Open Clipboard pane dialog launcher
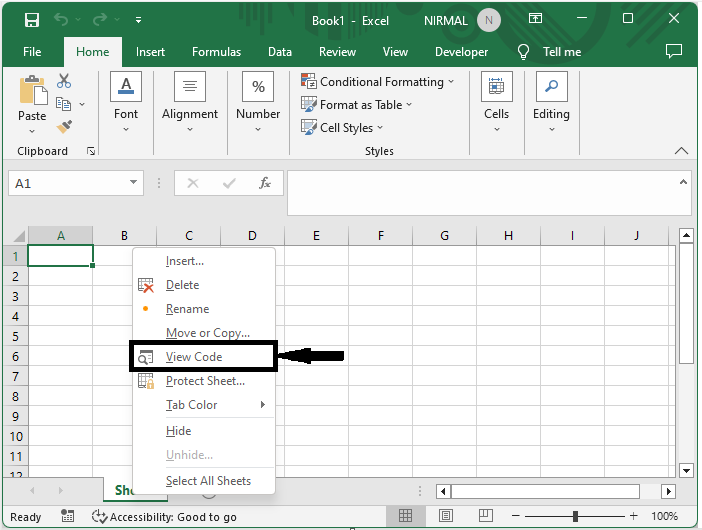The width and height of the screenshot is (702, 530). point(91,151)
